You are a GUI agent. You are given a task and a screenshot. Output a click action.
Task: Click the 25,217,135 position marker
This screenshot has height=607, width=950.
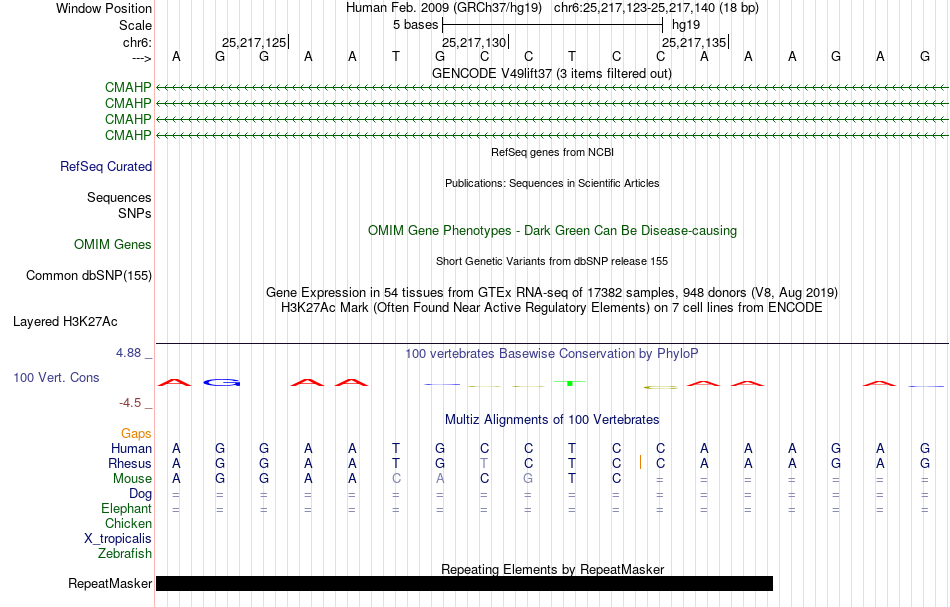click(x=695, y=42)
